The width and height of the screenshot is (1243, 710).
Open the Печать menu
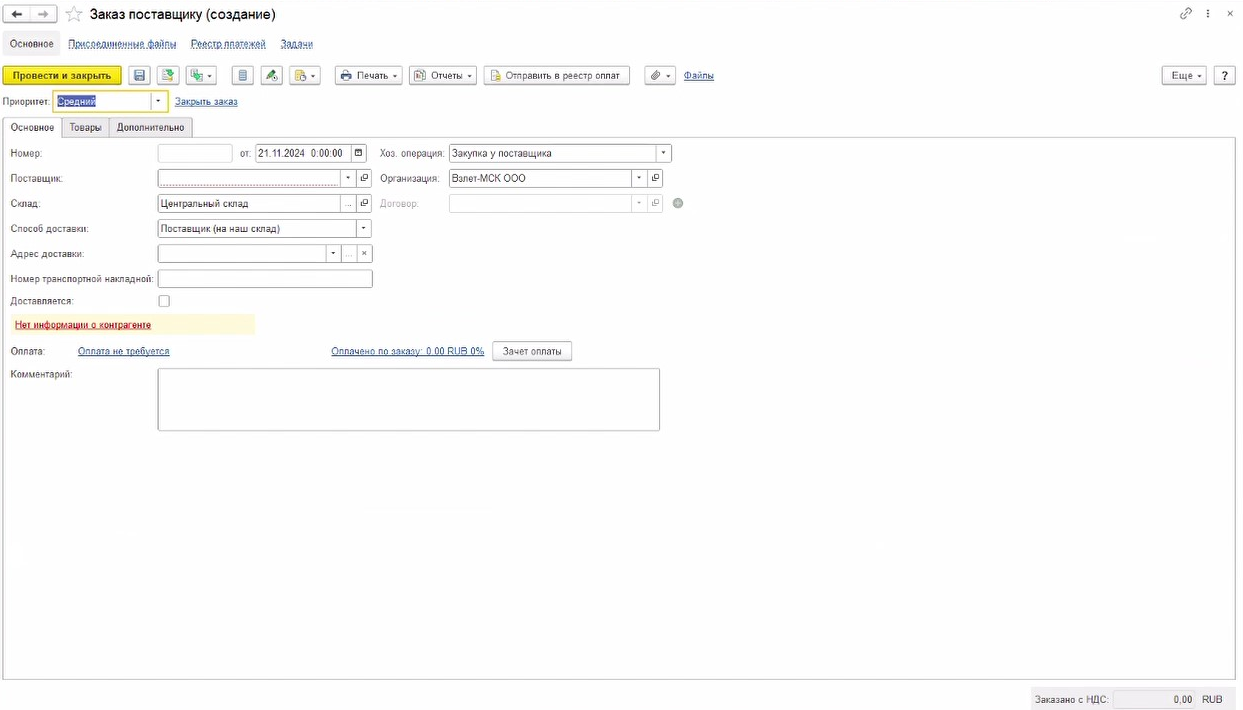(x=368, y=75)
